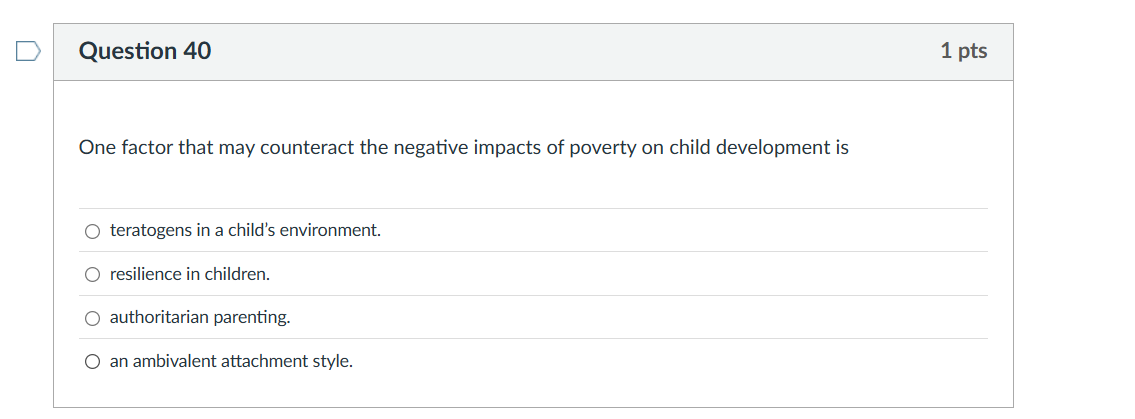The image size is (1135, 419).
Task: Select the 'teratogens in a child's environment' radio button
Action: click(93, 231)
